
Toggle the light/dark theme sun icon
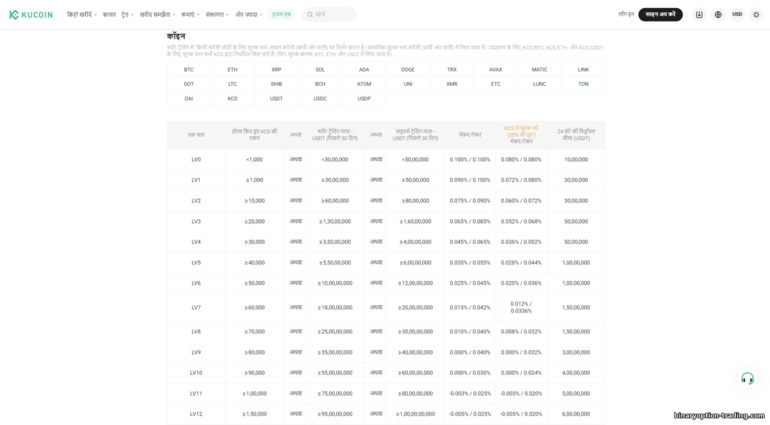756,15
